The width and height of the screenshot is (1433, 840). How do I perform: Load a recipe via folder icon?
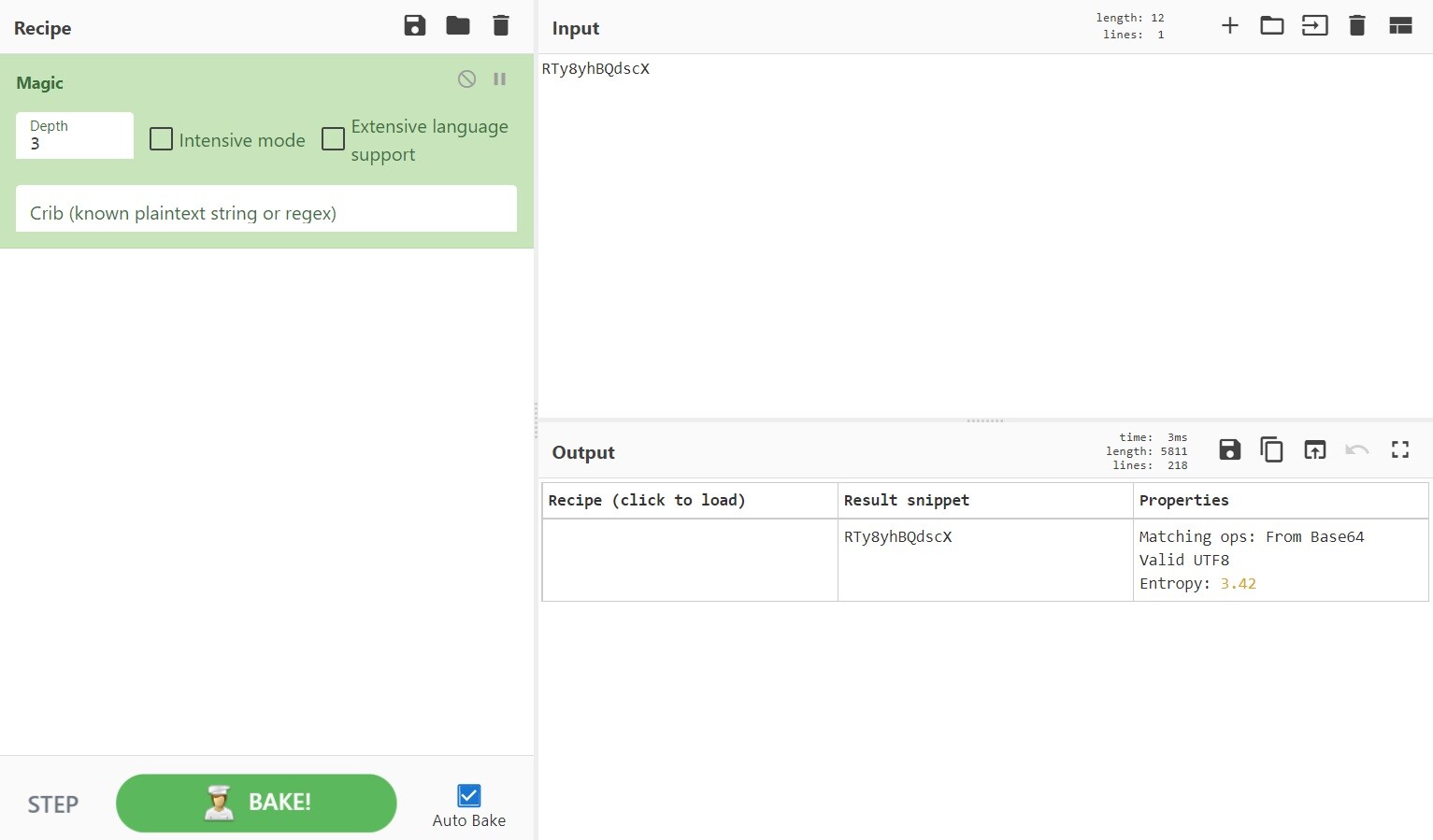pos(458,26)
